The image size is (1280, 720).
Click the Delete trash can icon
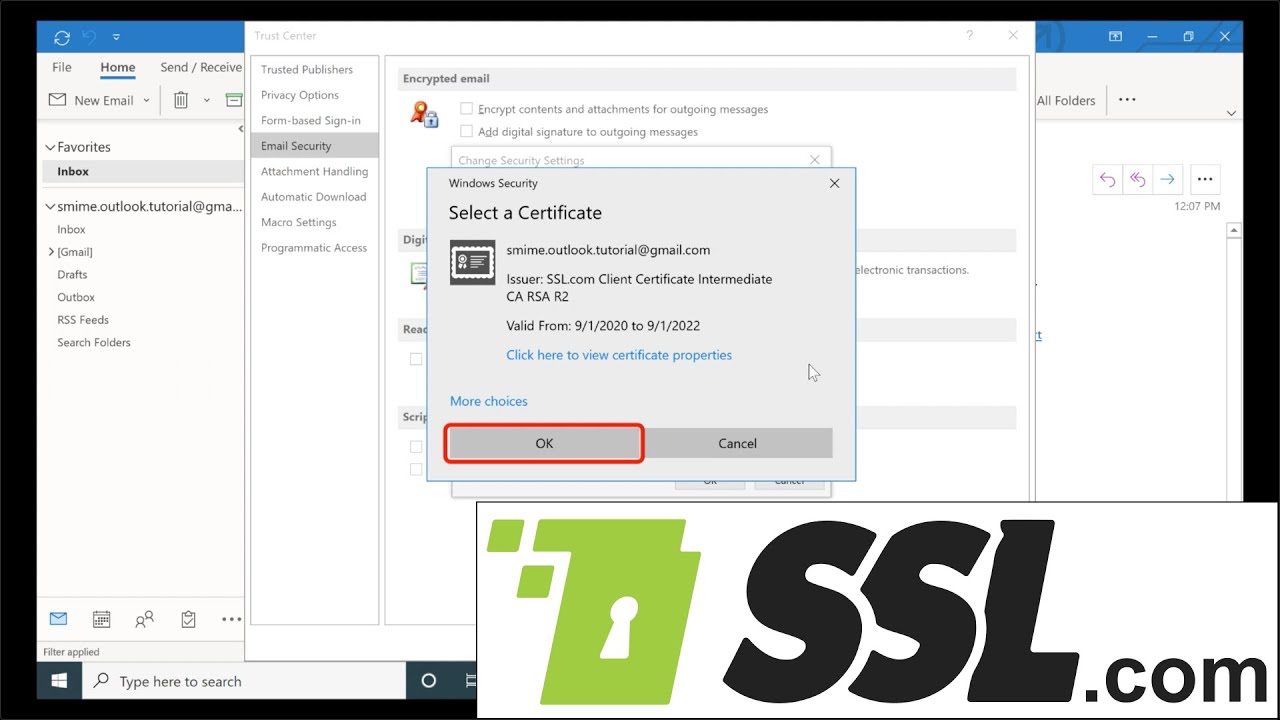pos(181,100)
